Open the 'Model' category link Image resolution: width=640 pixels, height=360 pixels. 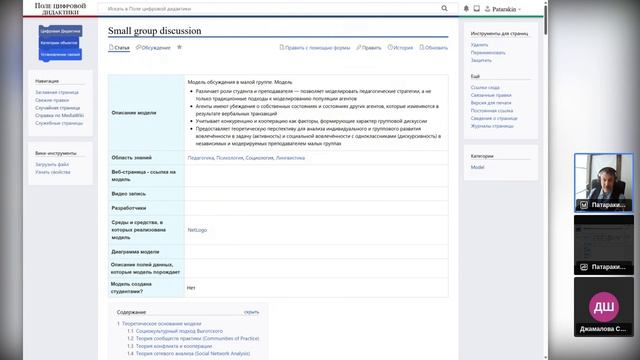[x=477, y=167]
